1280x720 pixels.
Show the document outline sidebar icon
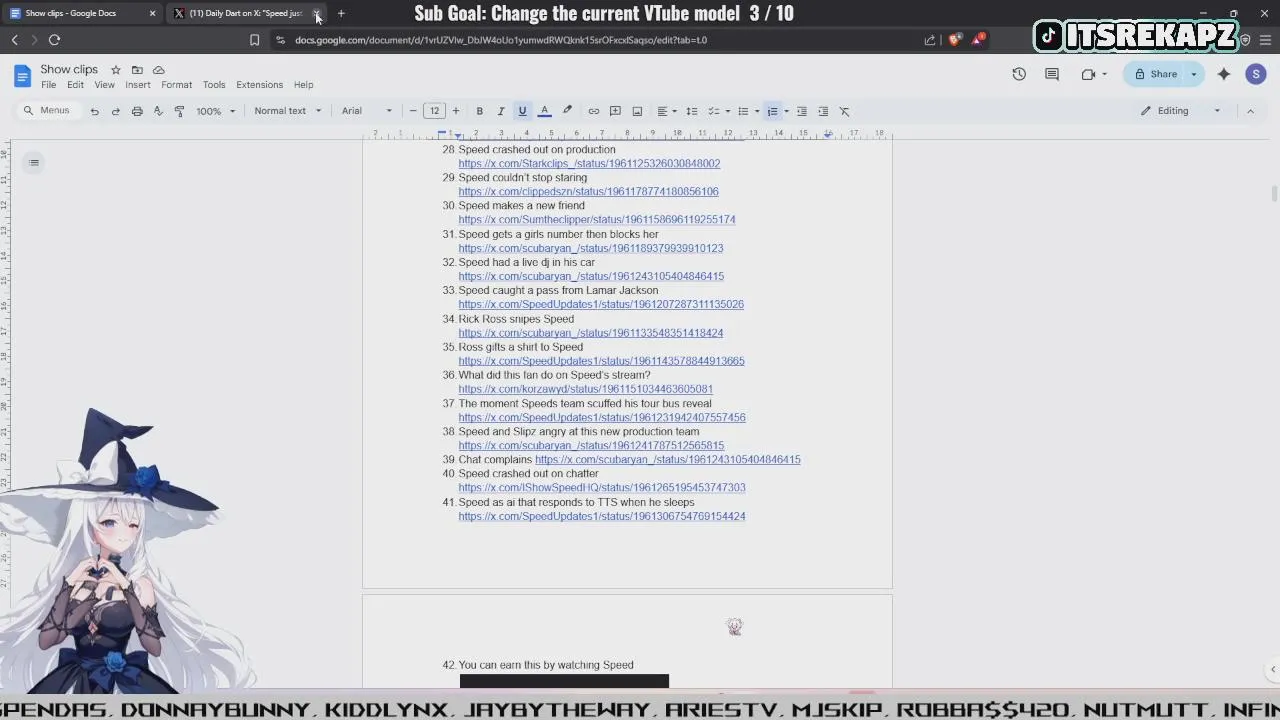tap(34, 163)
